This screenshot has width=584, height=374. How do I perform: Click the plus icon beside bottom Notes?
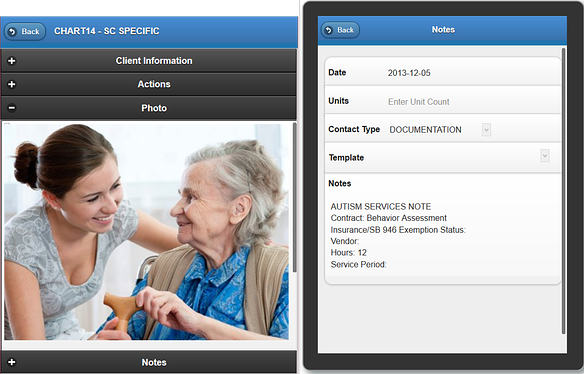pos(12,362)
